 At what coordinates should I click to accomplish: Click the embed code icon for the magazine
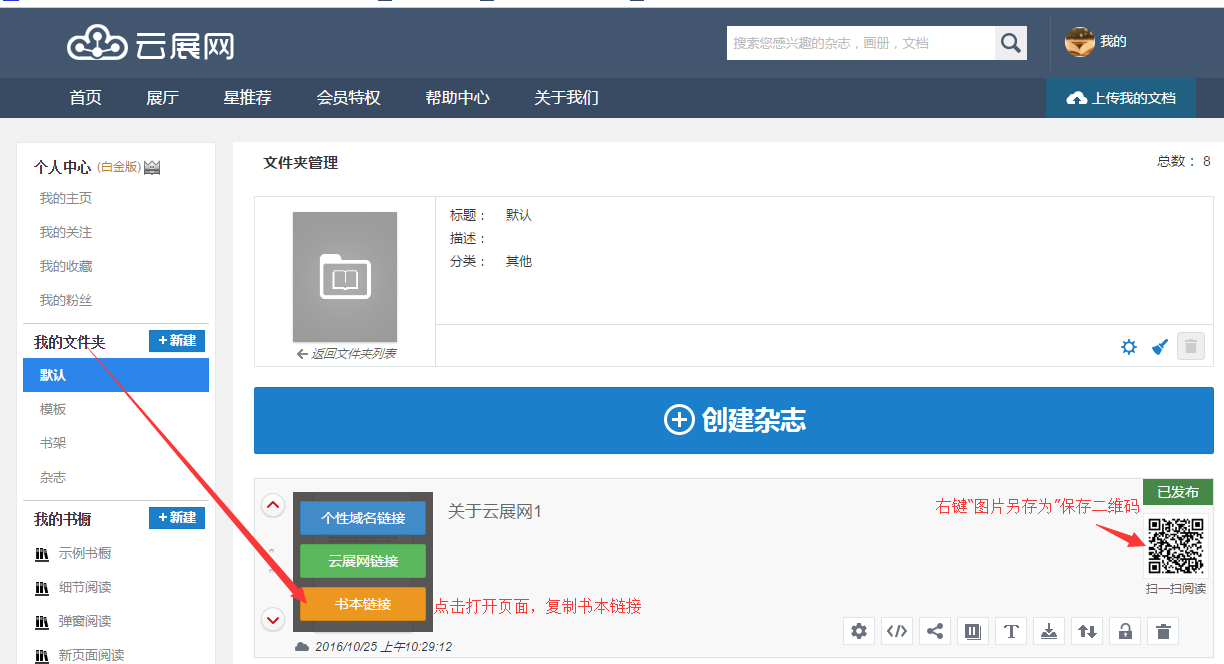[x=897, y=631]
